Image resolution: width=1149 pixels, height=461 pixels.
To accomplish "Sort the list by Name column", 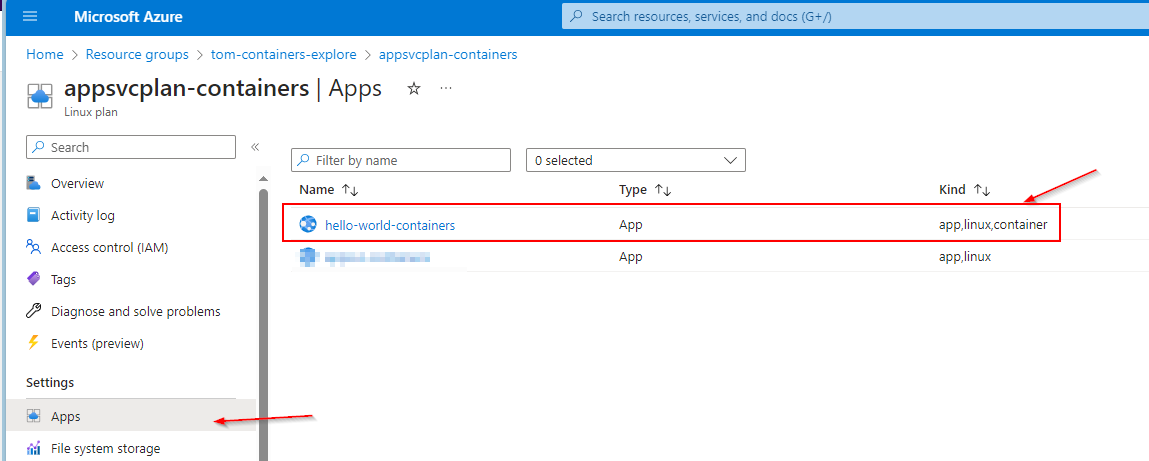I will click(349, 189).
